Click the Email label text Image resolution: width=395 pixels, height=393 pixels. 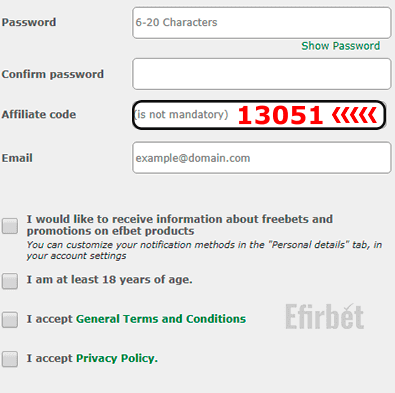click(x=17, y=158)
